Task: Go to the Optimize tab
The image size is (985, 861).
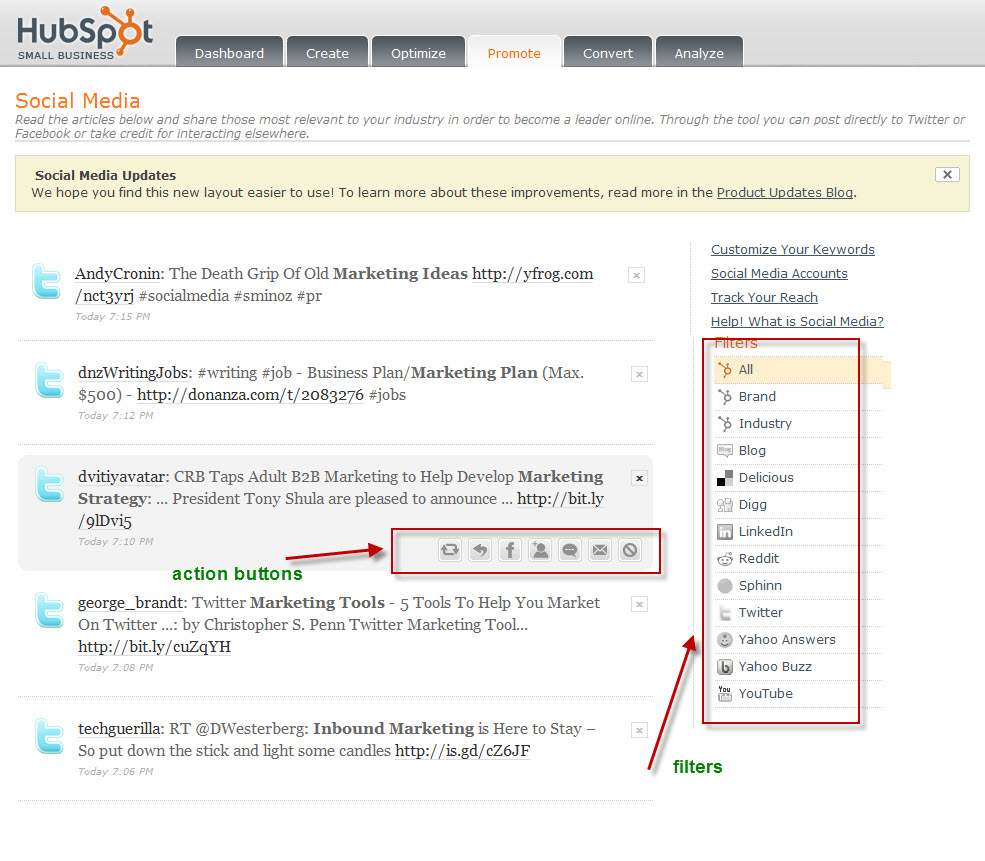Action: click(418, 52)
